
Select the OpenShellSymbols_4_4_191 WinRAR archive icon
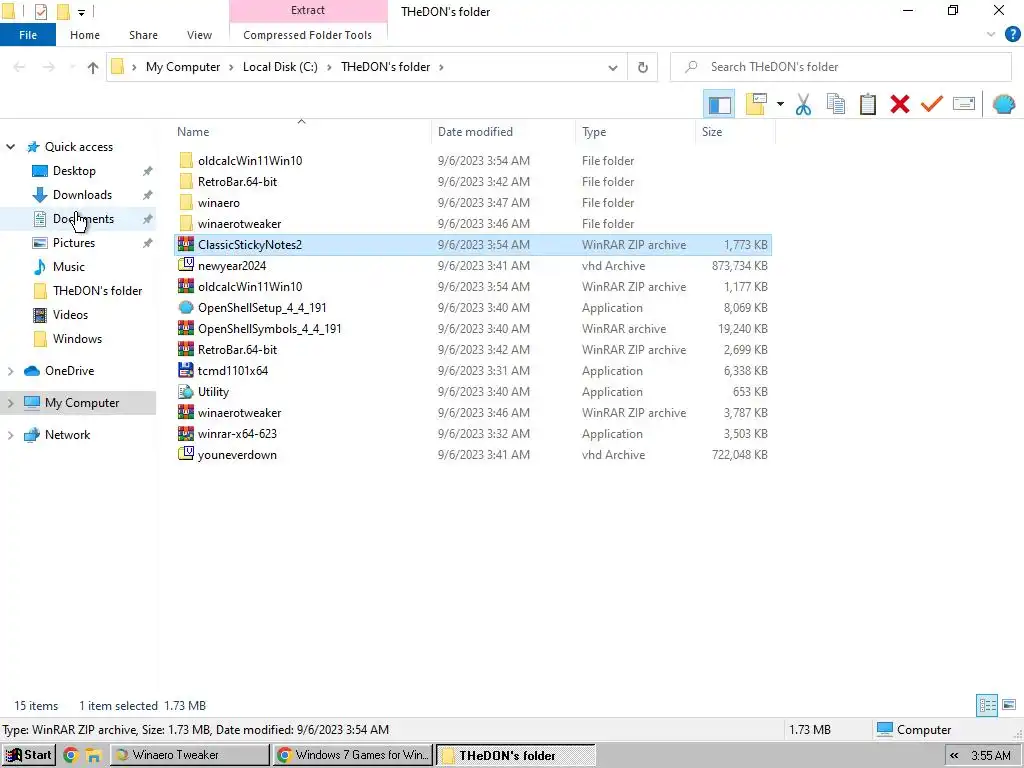186,328
